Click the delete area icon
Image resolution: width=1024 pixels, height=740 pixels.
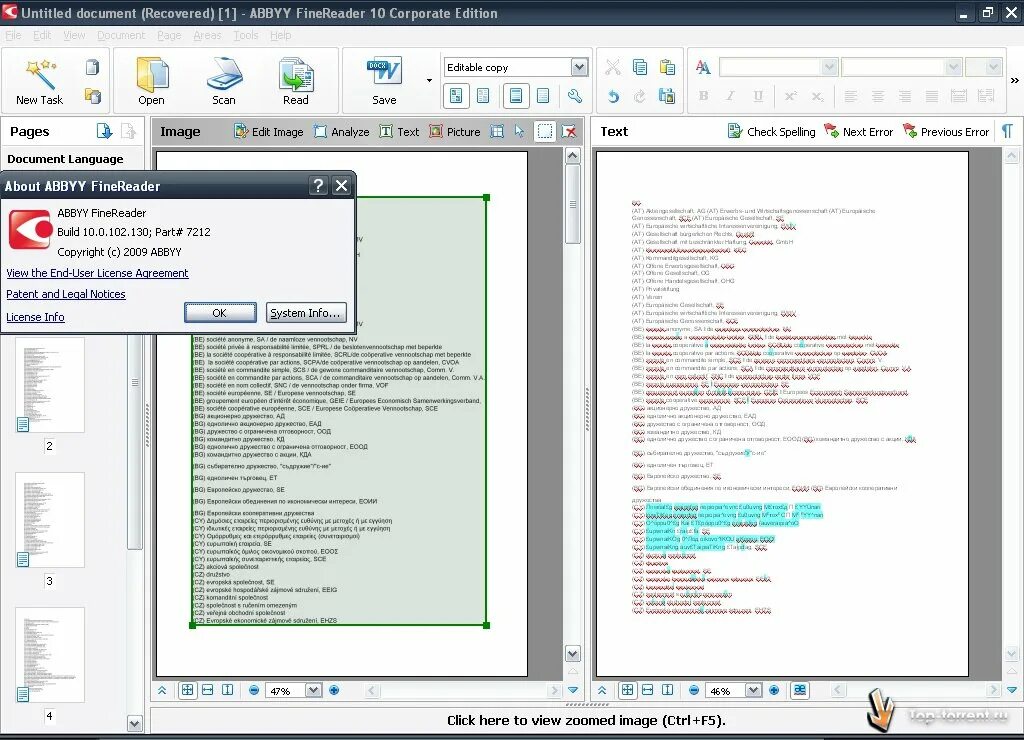coord(569,132)
